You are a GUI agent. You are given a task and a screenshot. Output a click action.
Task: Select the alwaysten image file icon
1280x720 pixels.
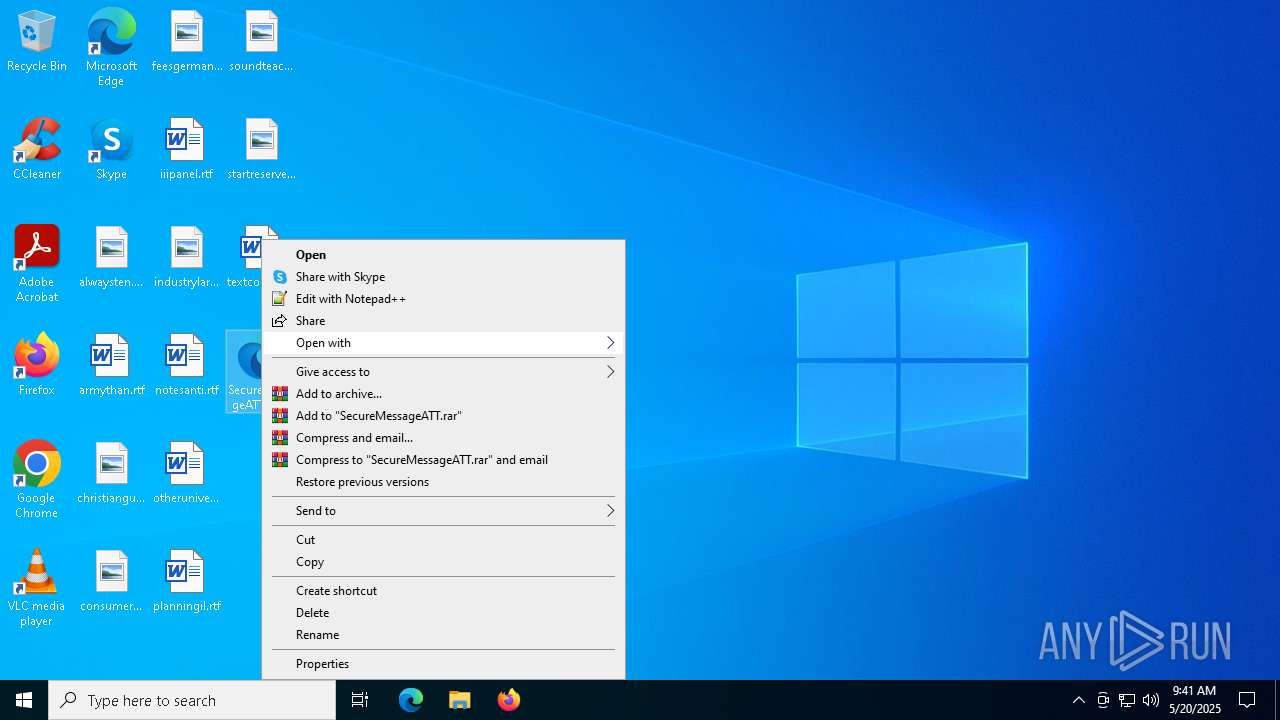[111, 258]
